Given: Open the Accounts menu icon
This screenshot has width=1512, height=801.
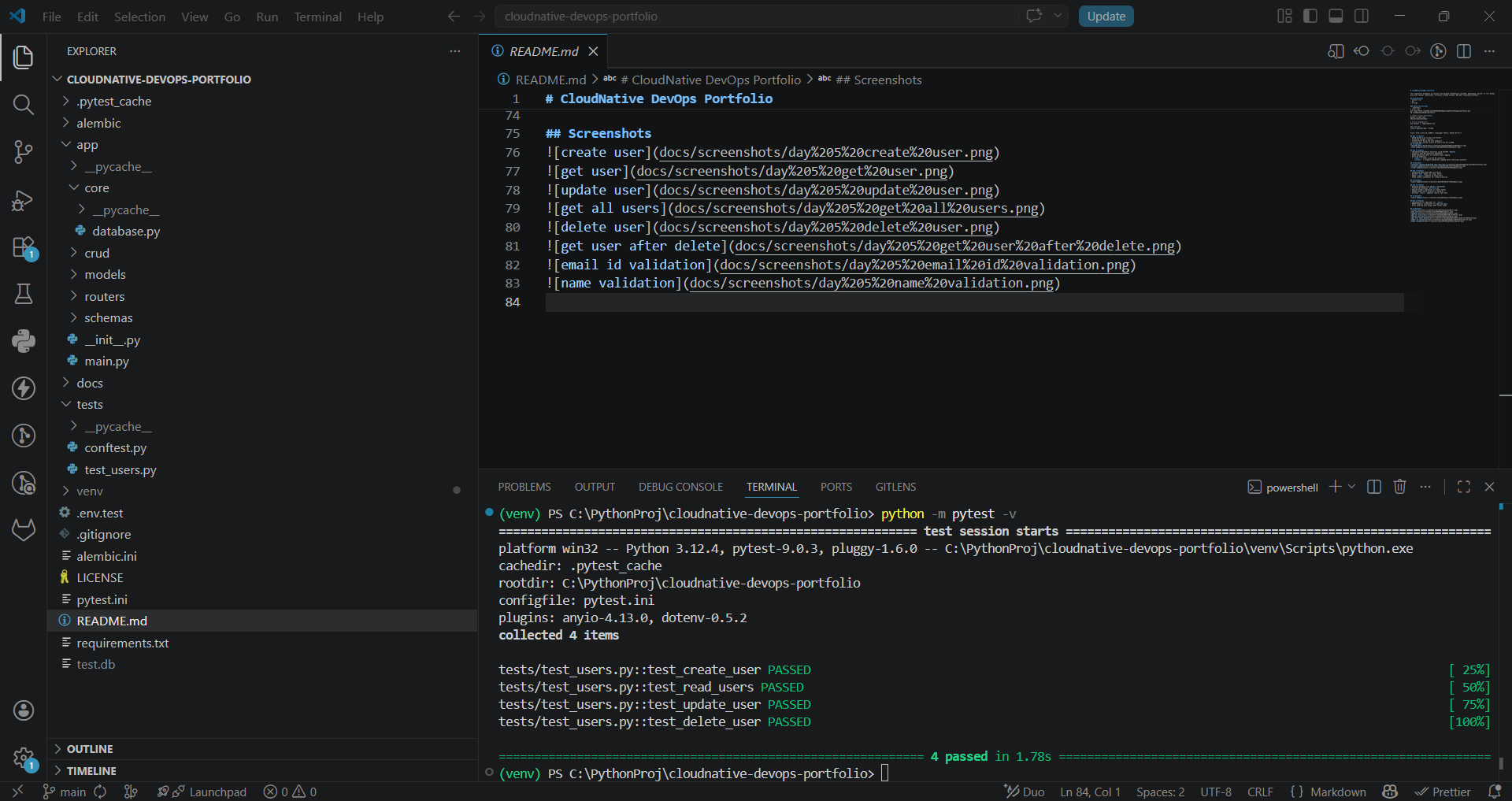Looking at the screenshot, I should click(24, 710).
